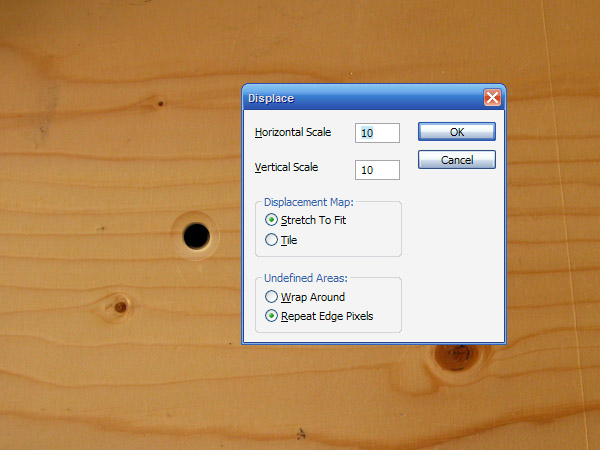Select the Repeat Edge Pixels radio button
Image resolution: width=600 pixels, height=450 pixels.
tap(271, 316)
